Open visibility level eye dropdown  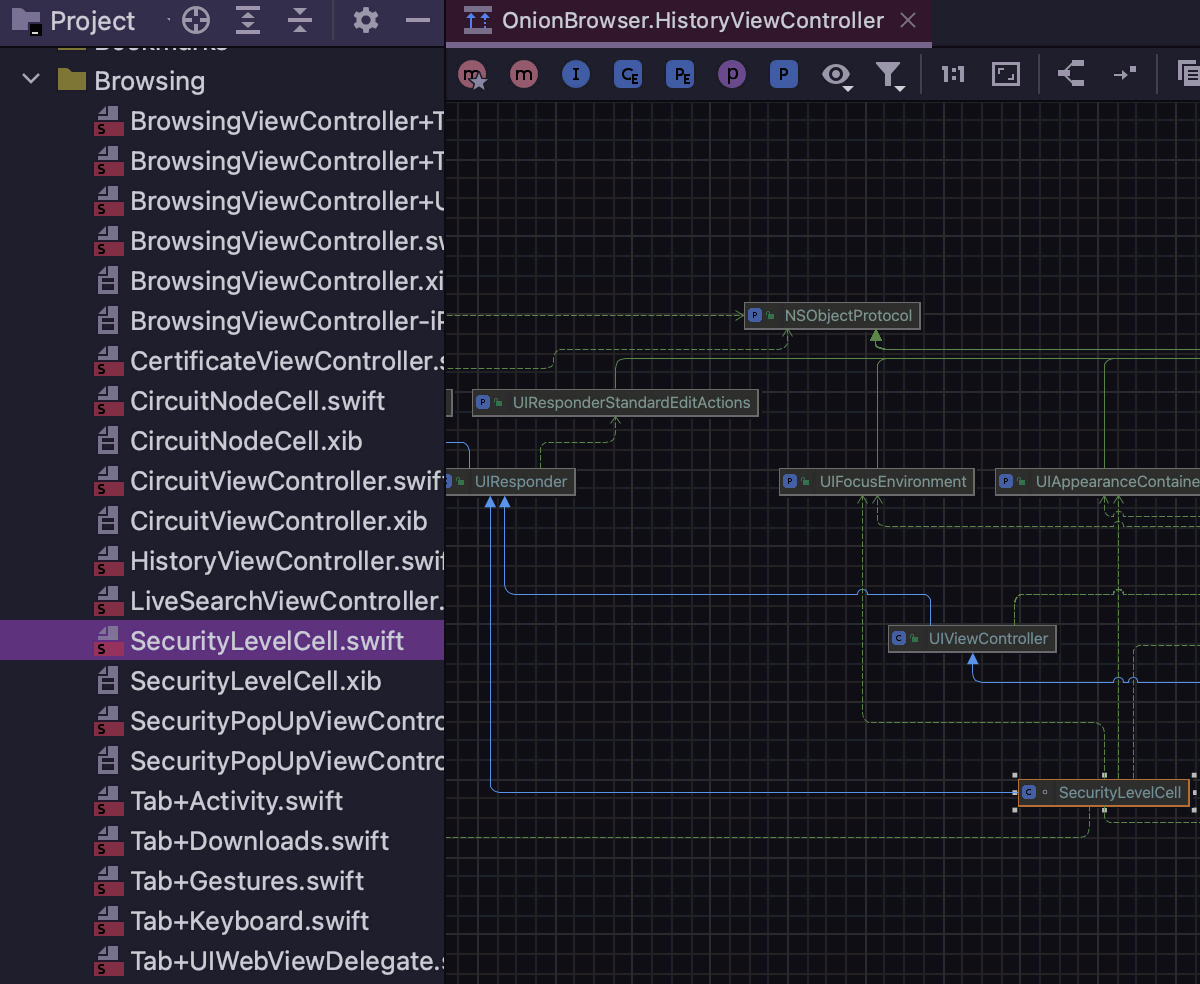pos(837,75)
